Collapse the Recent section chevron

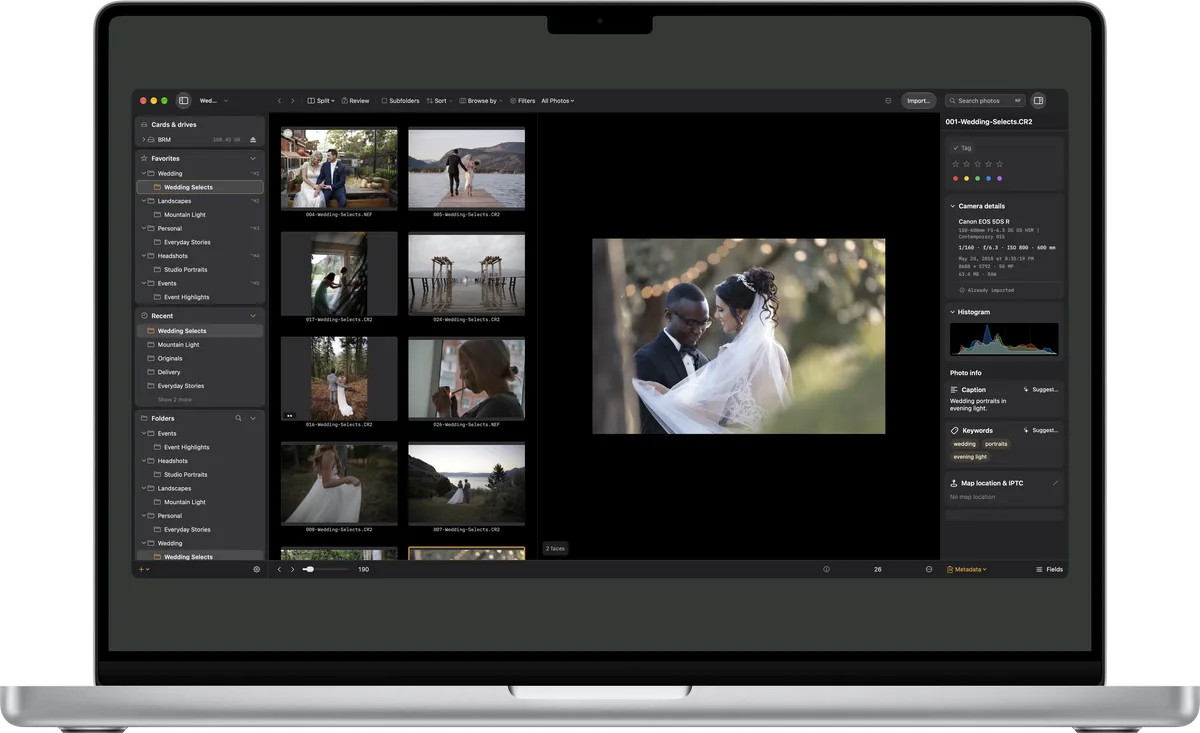(253, 316)
